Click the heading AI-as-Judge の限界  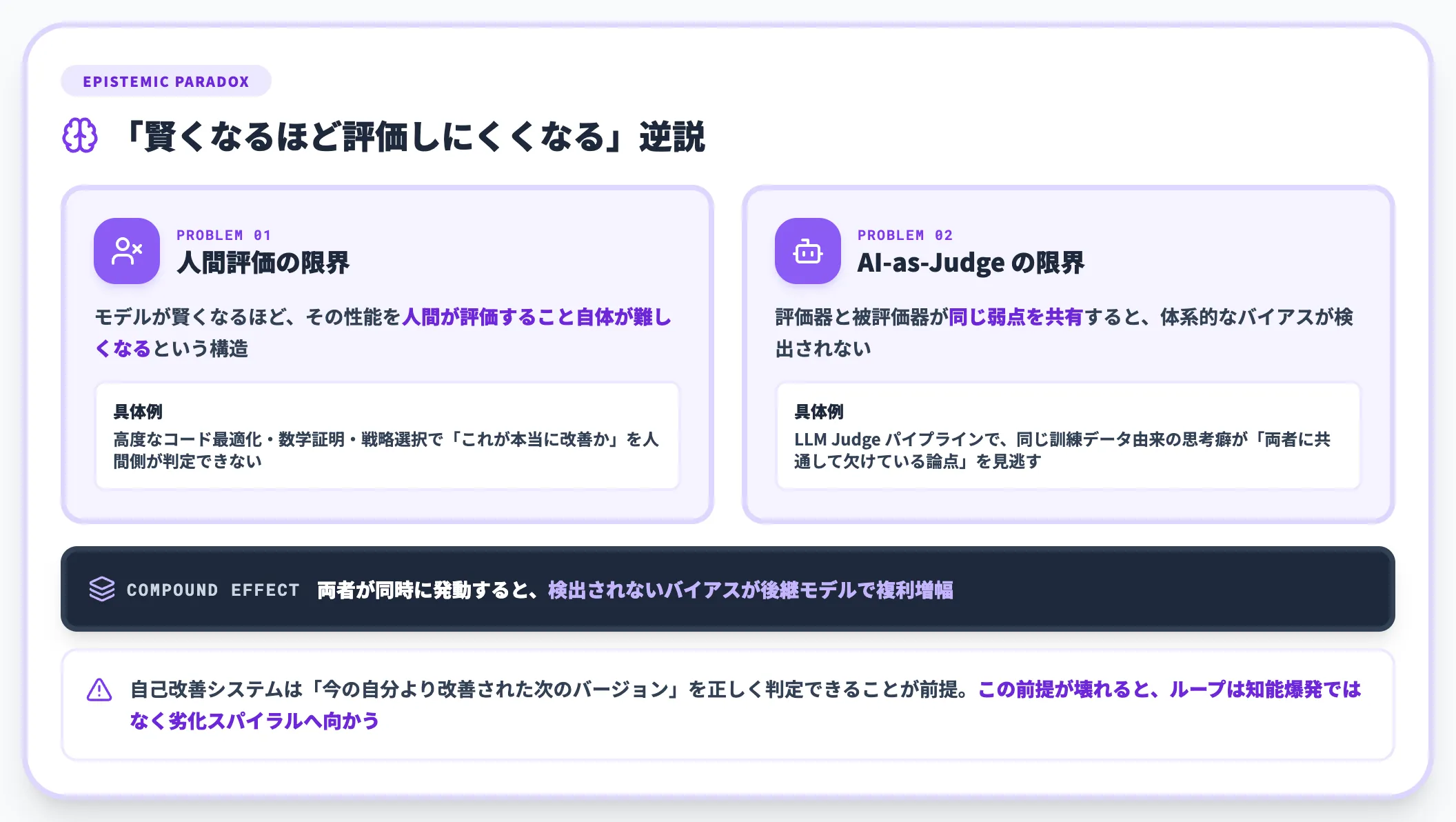click(x=971, y=263)
